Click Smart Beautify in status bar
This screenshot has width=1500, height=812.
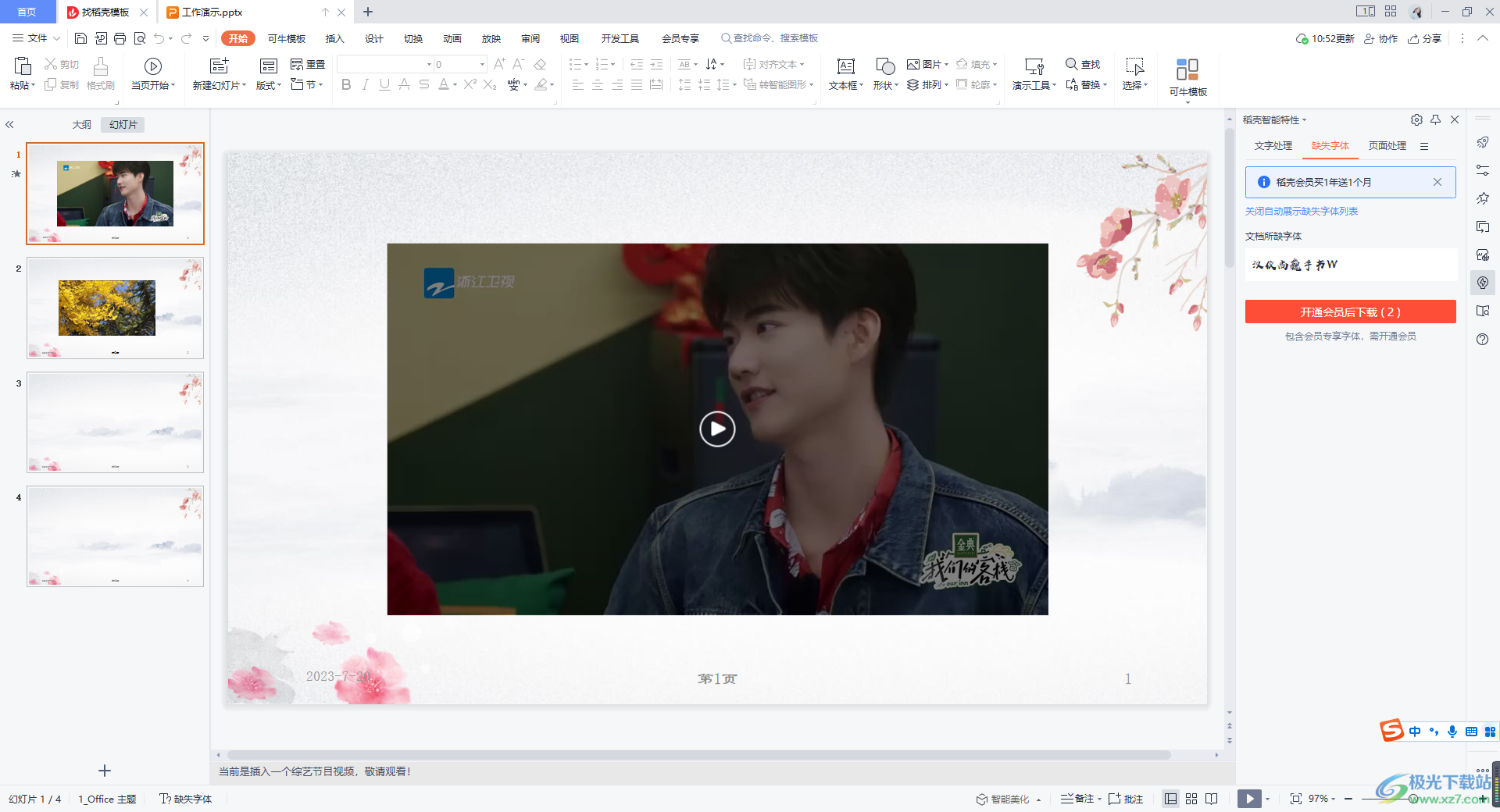coord(1003,799)
